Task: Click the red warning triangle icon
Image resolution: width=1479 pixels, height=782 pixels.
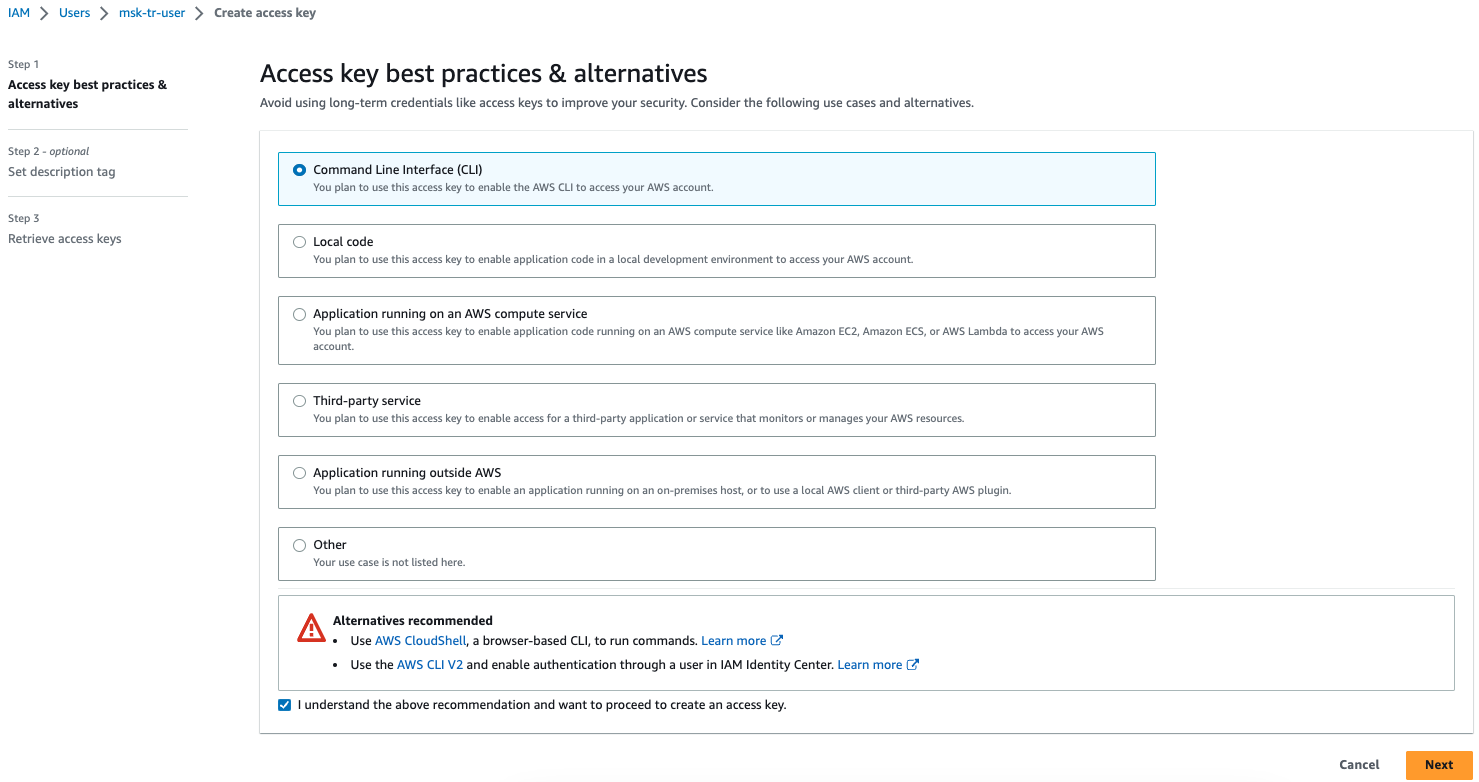Action: [x=311, y=628]
